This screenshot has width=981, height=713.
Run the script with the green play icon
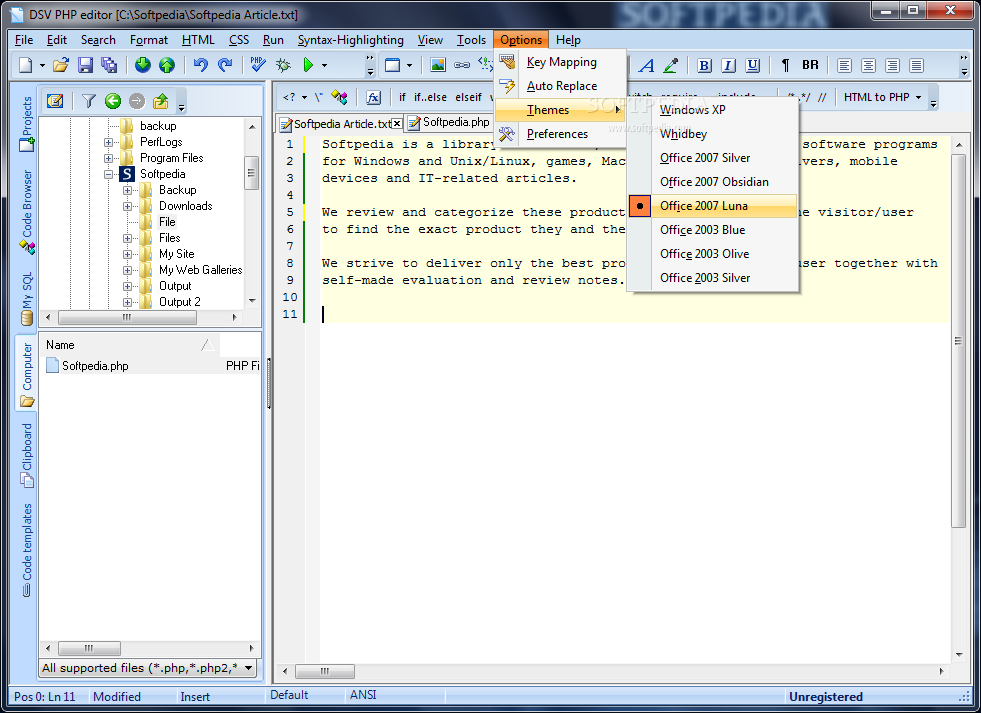click(308, 65)
